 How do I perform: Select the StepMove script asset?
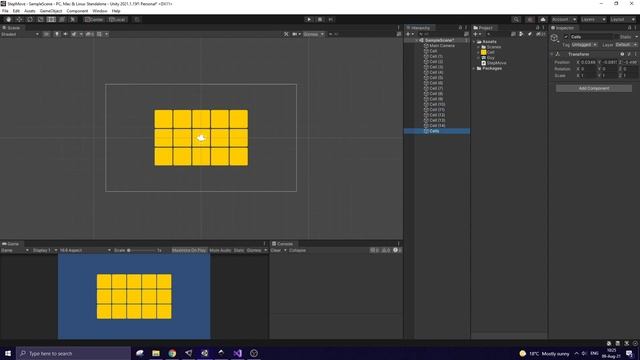coord(494,63)
